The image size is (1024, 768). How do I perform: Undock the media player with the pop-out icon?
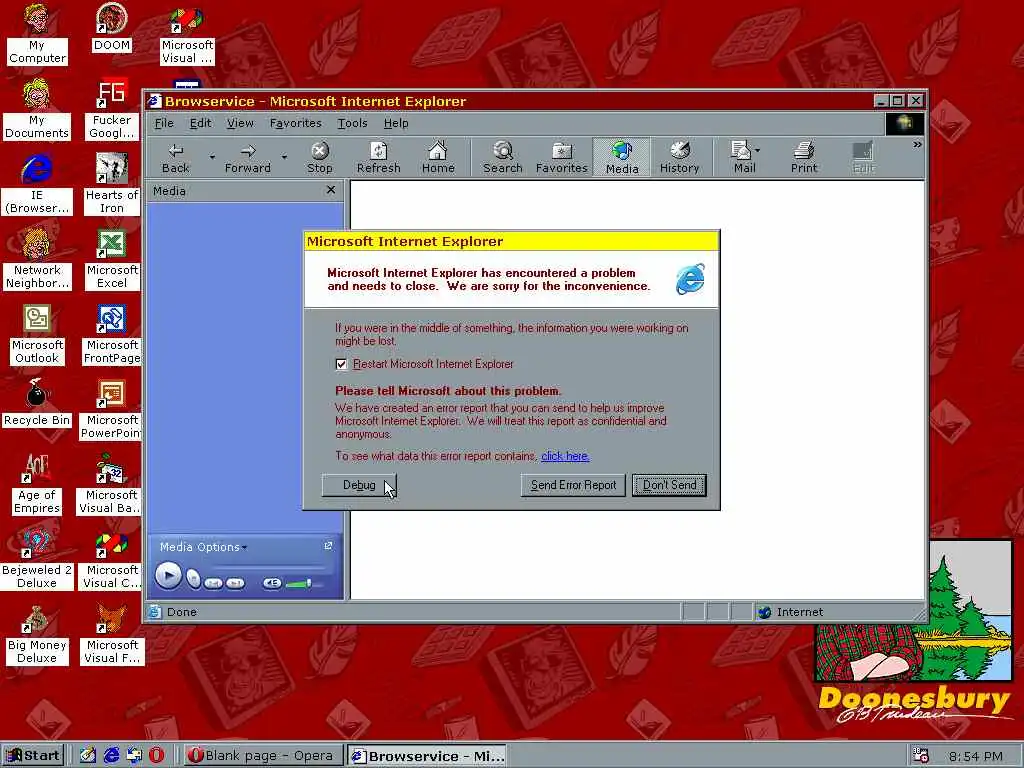(x=328, y=546)
